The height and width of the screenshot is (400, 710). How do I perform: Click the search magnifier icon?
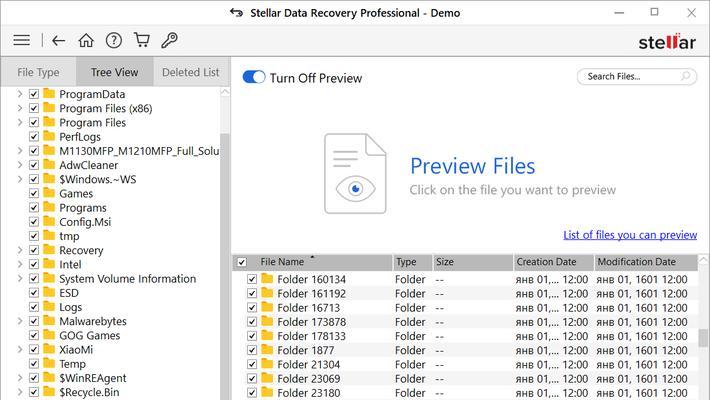686,76
